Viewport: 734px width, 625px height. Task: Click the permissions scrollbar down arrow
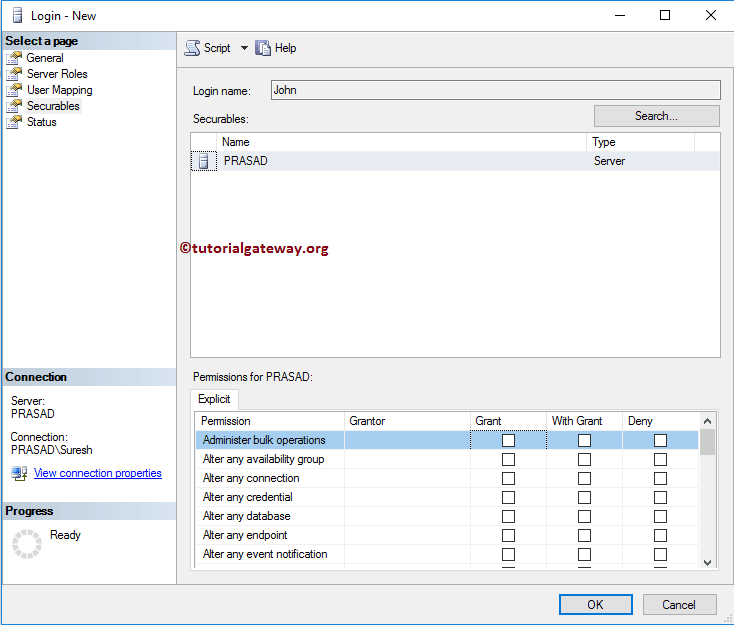point(707,562)
